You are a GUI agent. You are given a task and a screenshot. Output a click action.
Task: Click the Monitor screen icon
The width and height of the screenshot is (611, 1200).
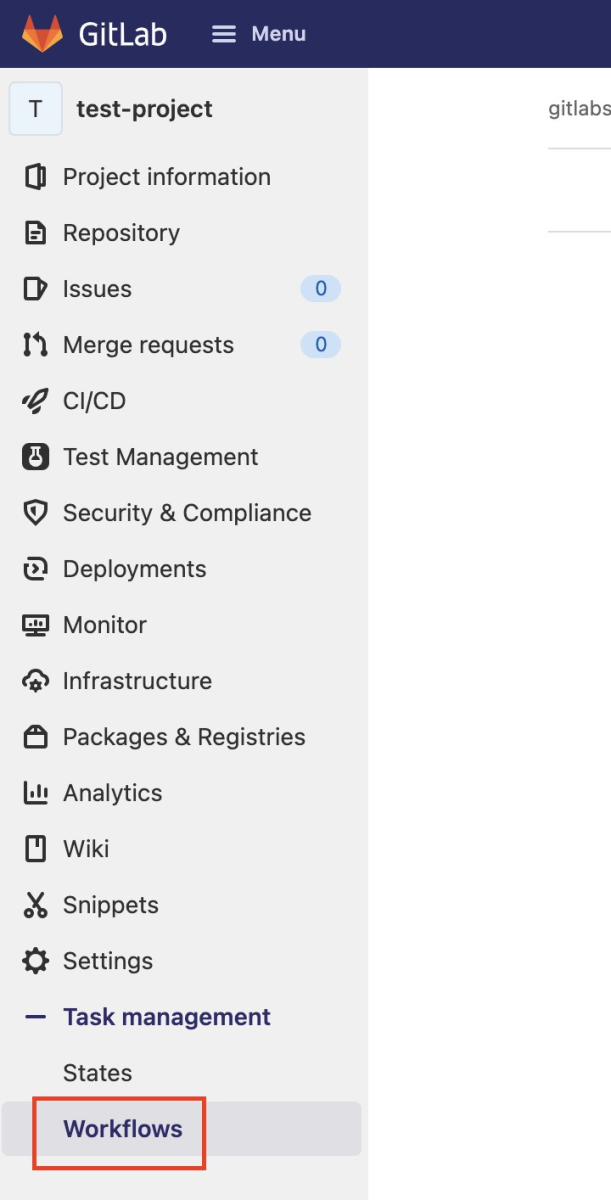(x=35, y=625)
